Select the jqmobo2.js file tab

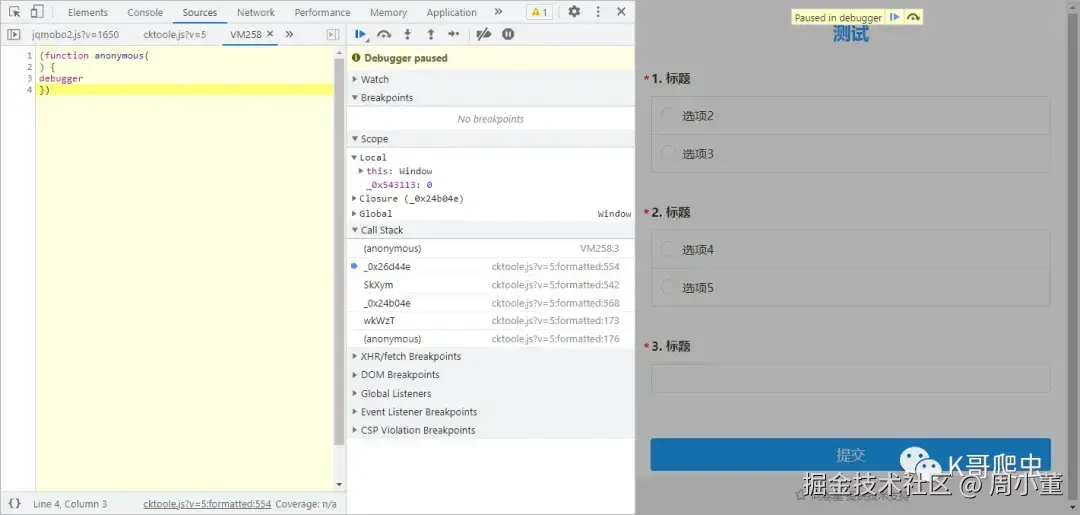(75, 34)
